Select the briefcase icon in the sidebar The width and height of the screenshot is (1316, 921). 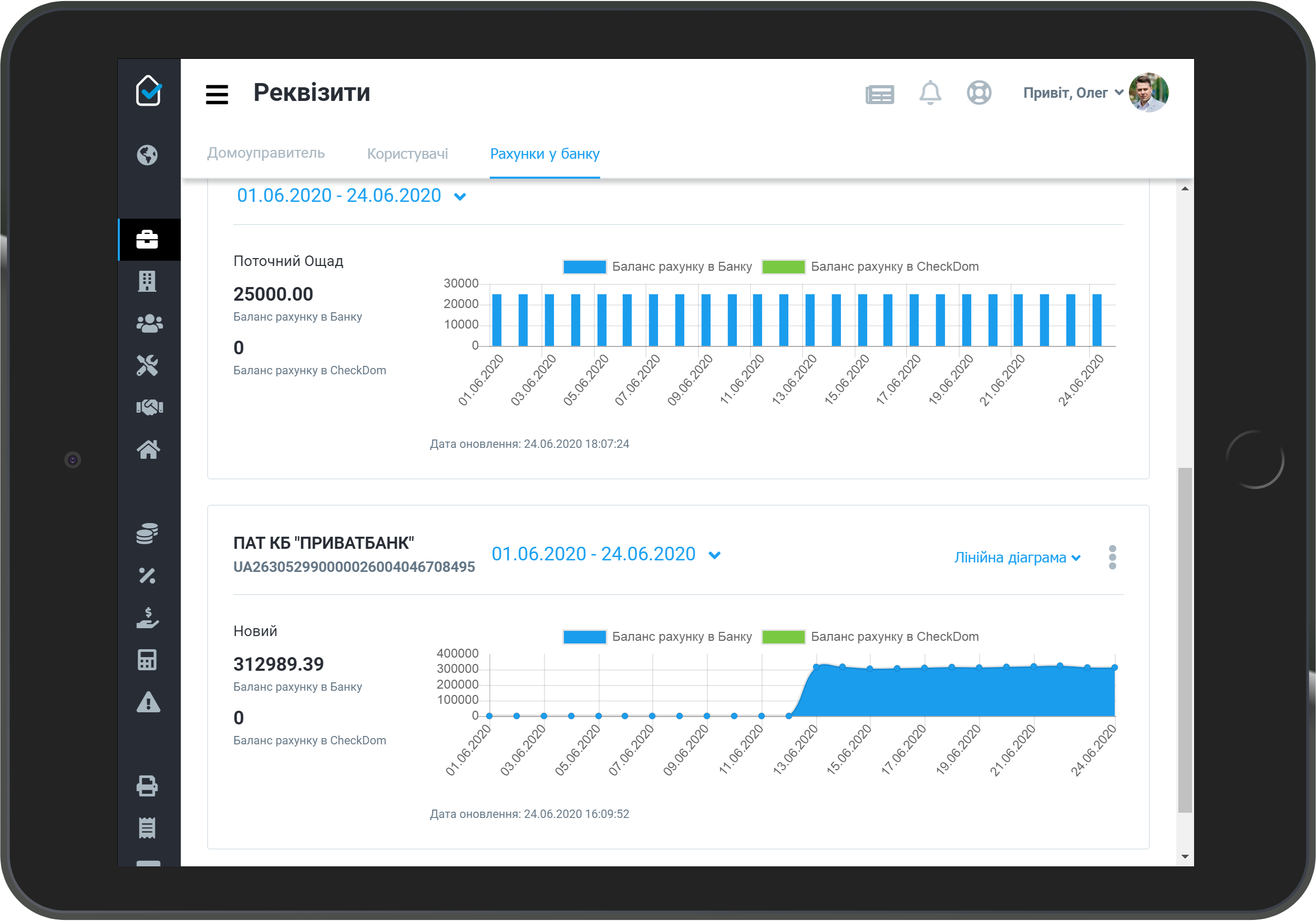click(147, 239)
